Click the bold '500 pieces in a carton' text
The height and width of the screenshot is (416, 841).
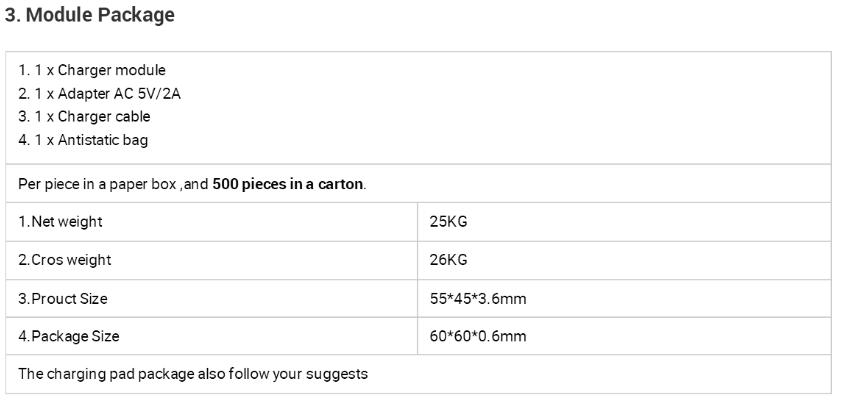[x=287, y=184]
